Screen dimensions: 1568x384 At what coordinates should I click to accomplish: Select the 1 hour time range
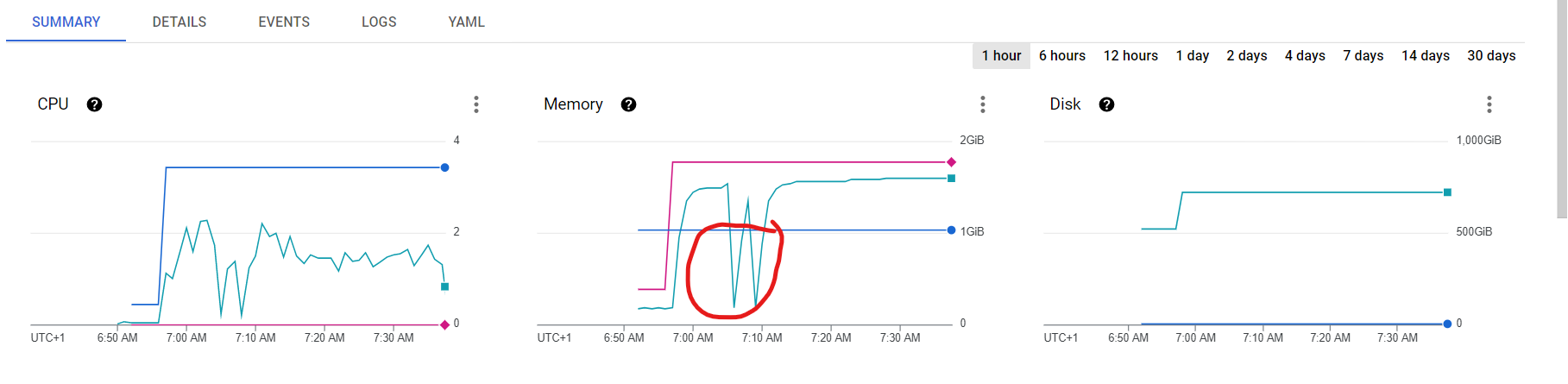(x=1001, y=55)
